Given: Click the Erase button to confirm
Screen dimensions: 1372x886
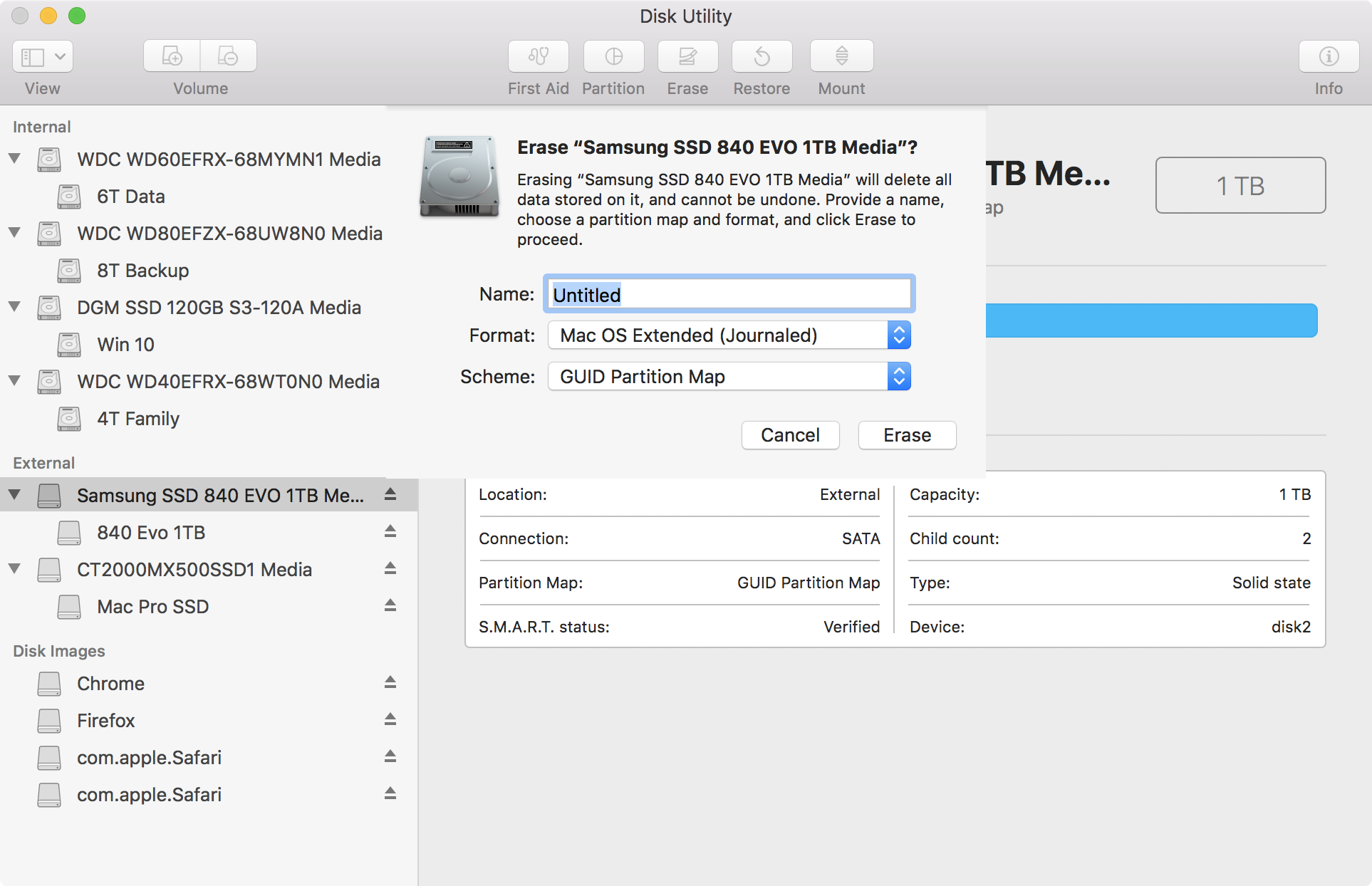Looking at the screenshot, I should [x=905, y=434].
